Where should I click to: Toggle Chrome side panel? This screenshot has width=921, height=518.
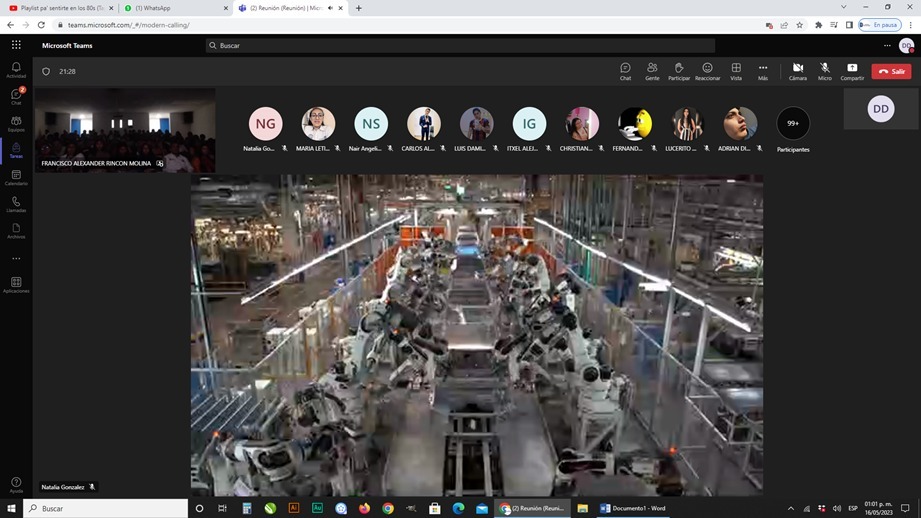pyautogui.click(x=849, y=25)
